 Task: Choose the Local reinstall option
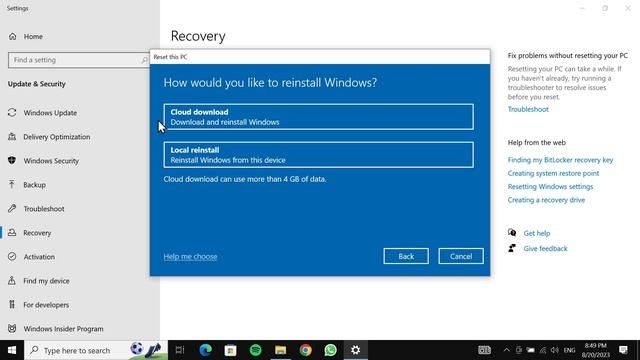318,155
